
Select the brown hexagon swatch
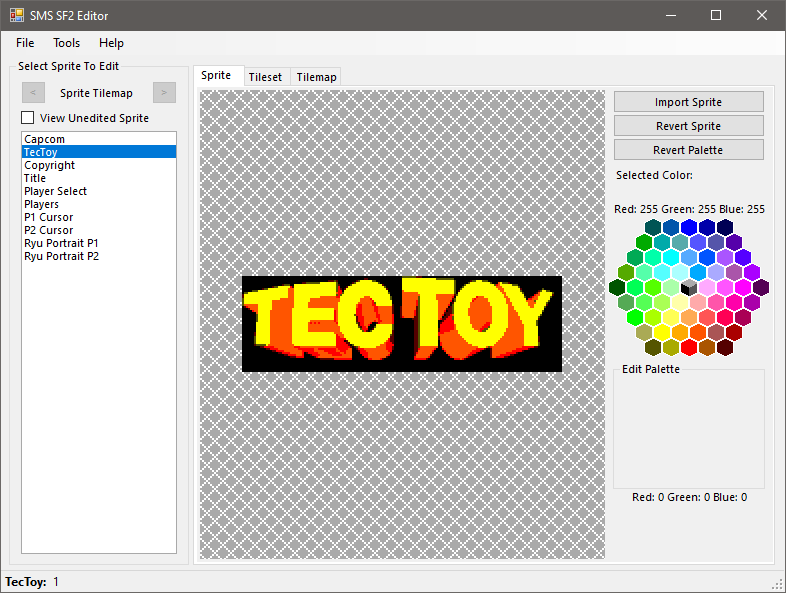(707, 347)
